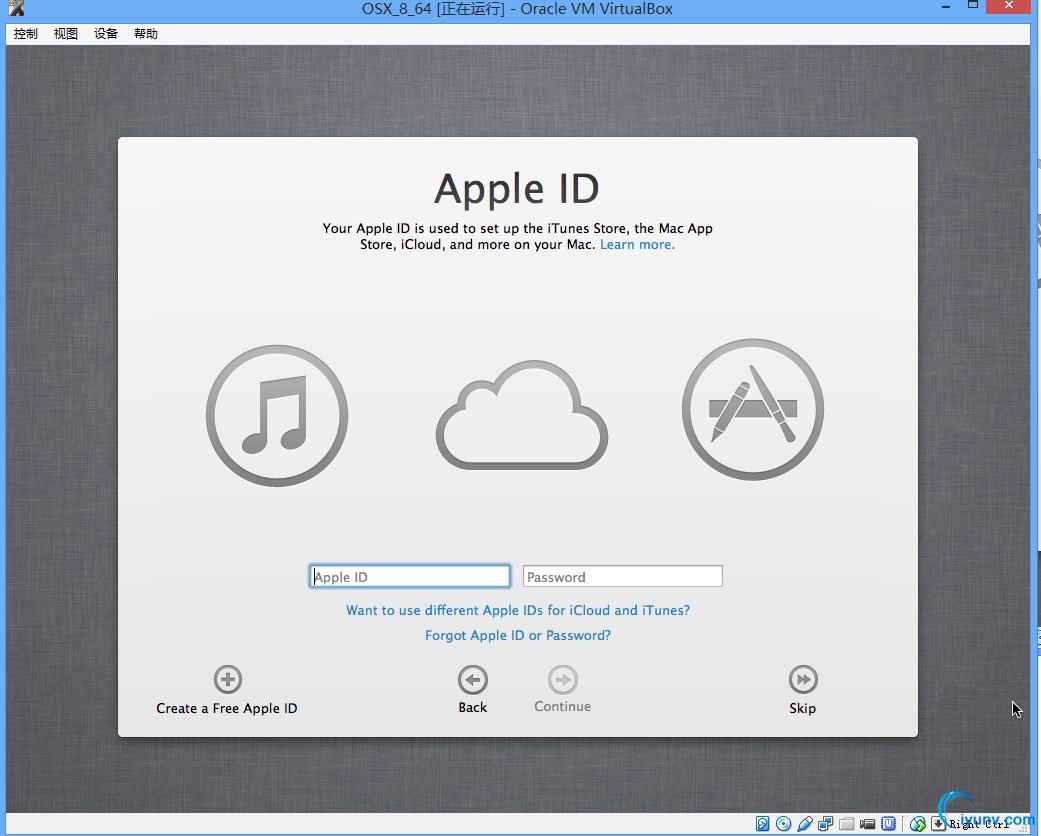Click the iCloud cloud icon
The image size is (1041, 836).
click(x=521, y=417)
